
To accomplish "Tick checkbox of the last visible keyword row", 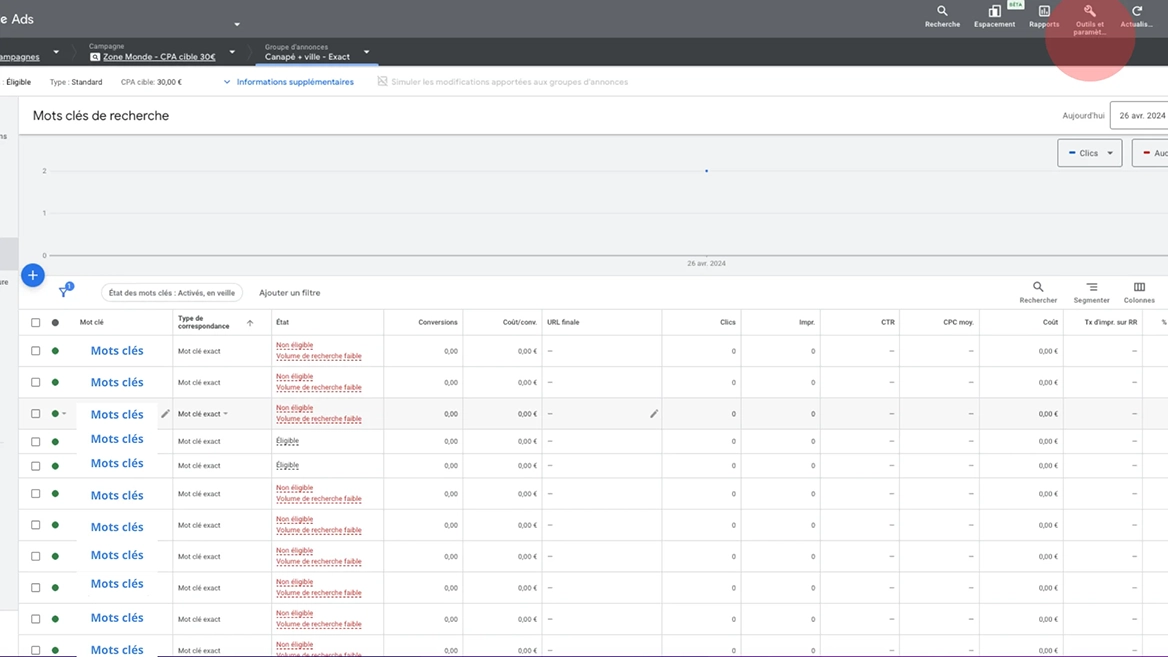I will (35, 650).
